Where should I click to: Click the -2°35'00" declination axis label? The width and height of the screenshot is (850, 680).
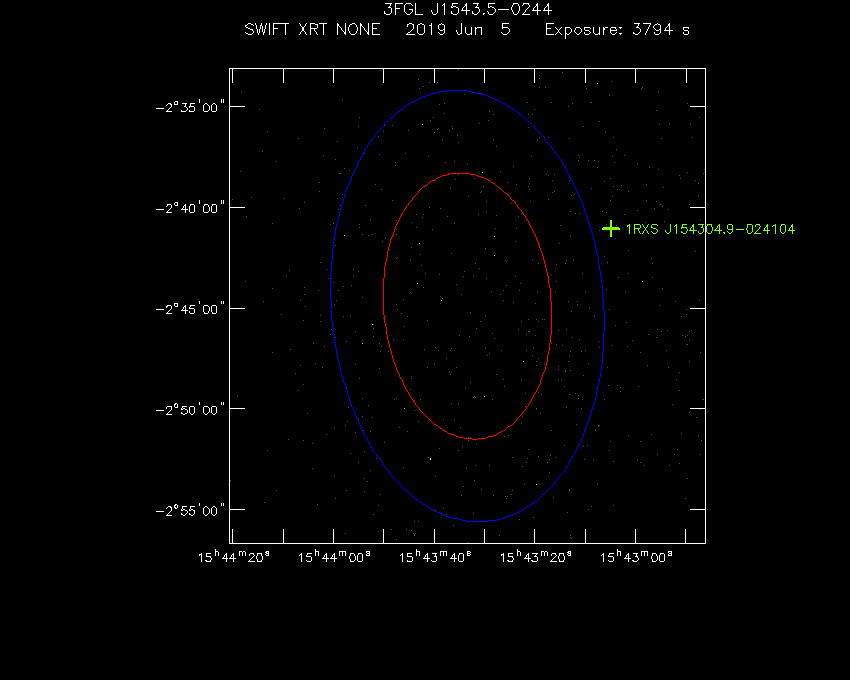click(x=190, y=107)
